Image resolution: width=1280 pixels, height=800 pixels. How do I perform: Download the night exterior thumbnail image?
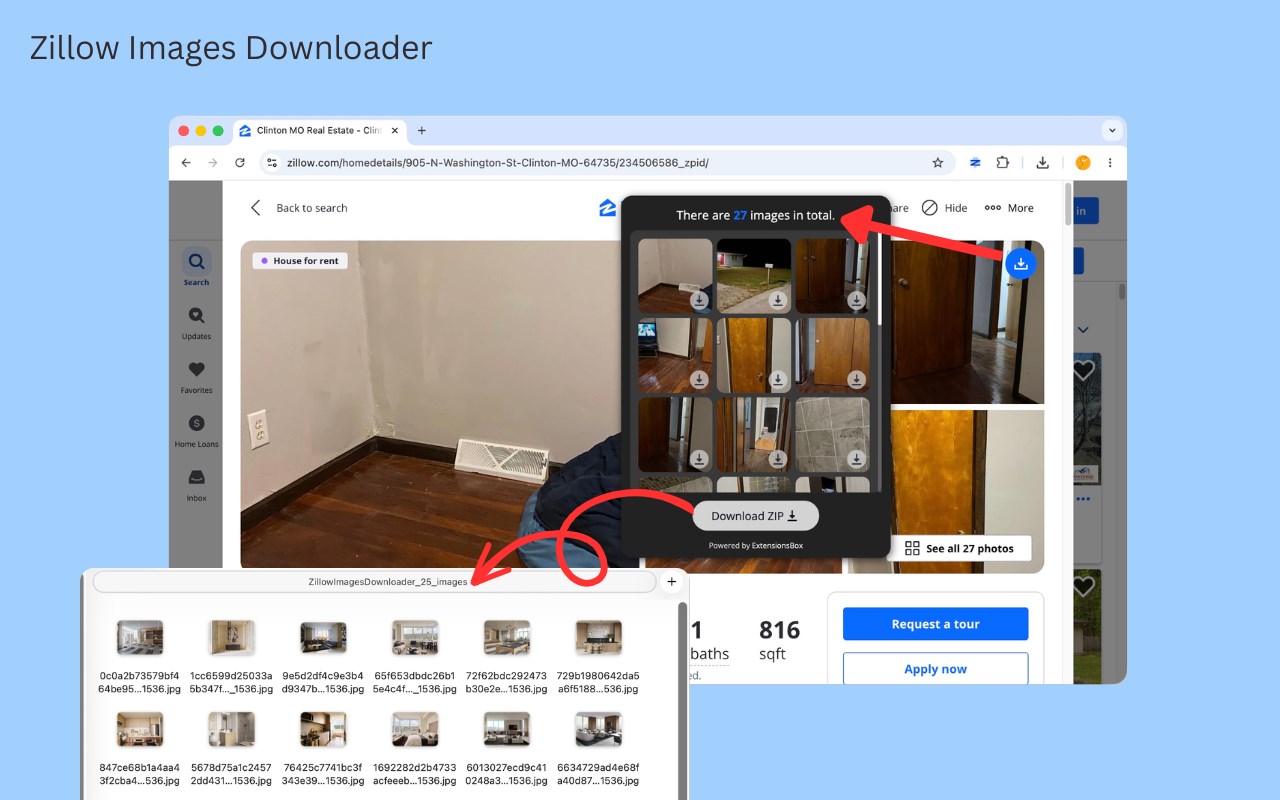(778, 300)
